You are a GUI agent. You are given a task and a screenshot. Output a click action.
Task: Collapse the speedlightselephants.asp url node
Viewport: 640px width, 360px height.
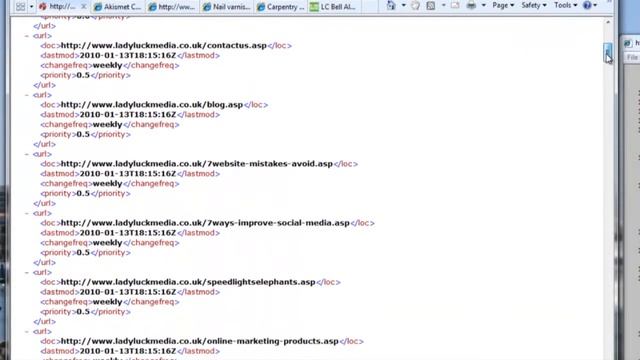point(27,273)
